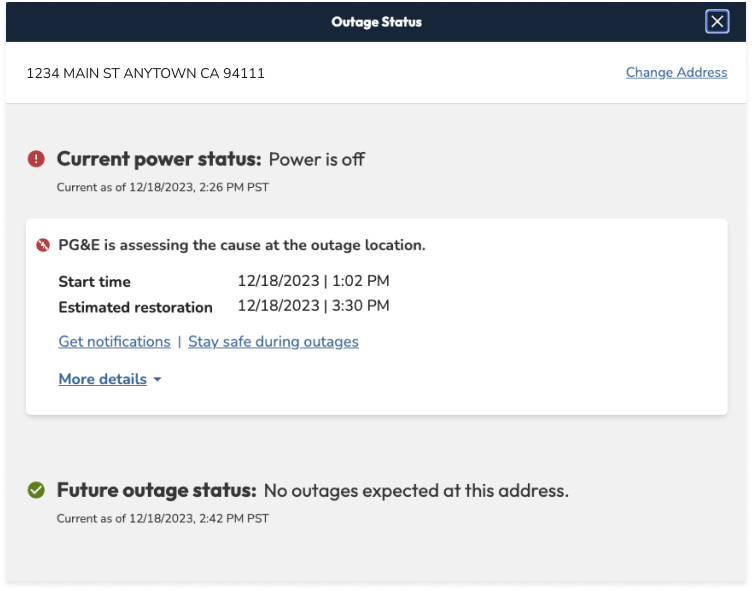Click the 'No outages expected at this address' text
Viewport: 752px width, 591px height.
[416, 491]
